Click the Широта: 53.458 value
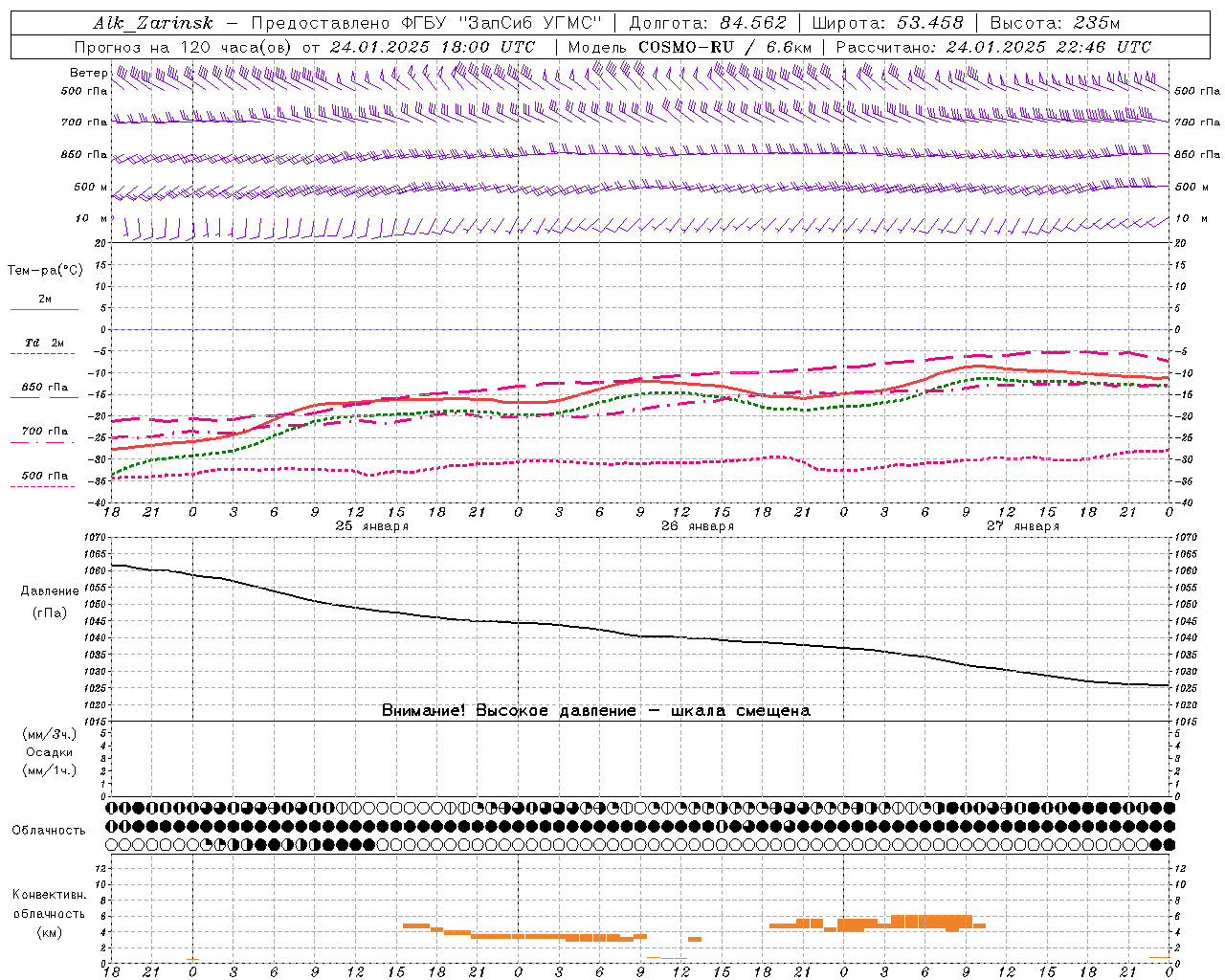The image size is (1225, 980). 886,23
